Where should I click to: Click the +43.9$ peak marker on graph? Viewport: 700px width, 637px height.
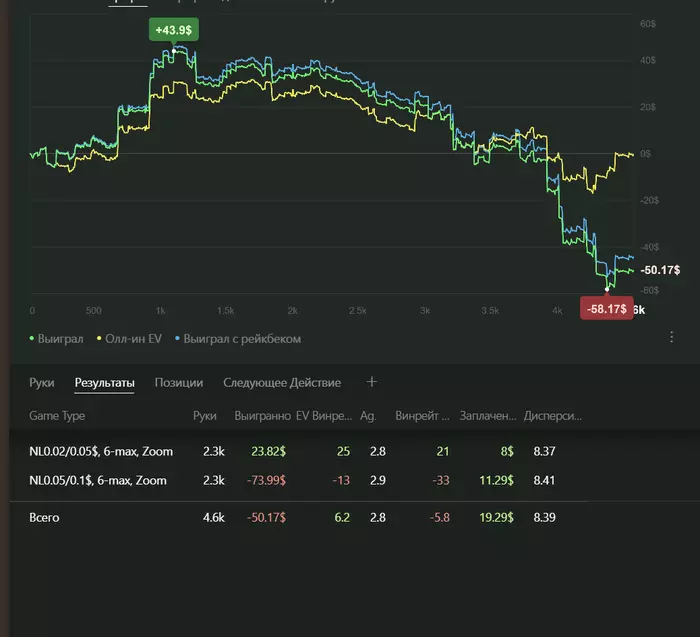(174, 30)
